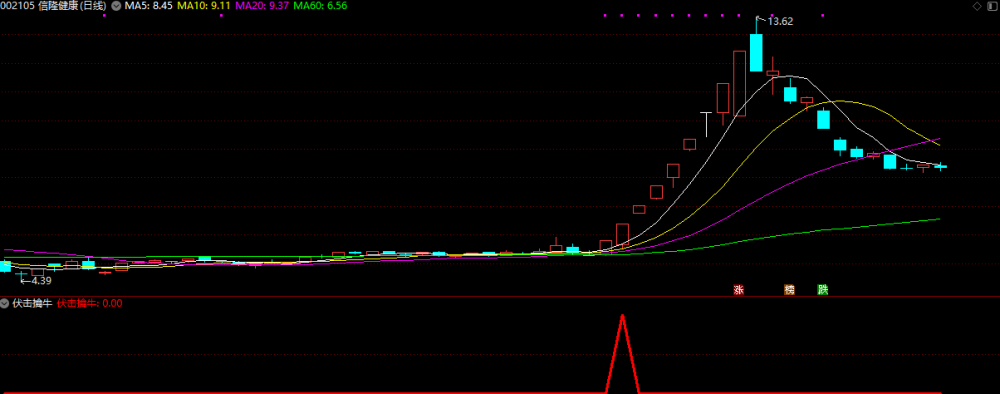1000x394 pixels.
Task: Click the 伏击擒牛 indicator name label
Action: coord(33,304)
